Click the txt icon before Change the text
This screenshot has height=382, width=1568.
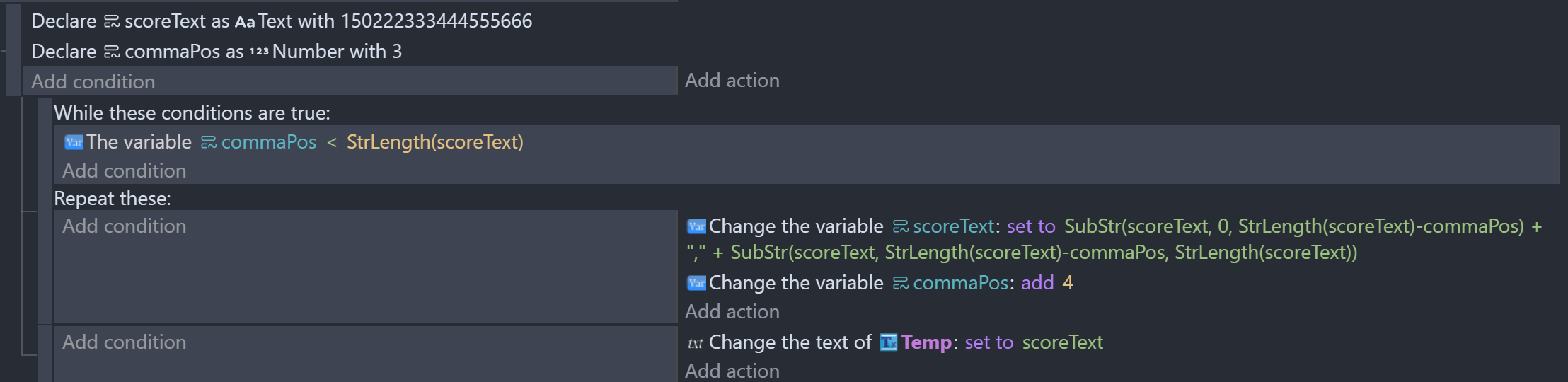tap(696, 343)
